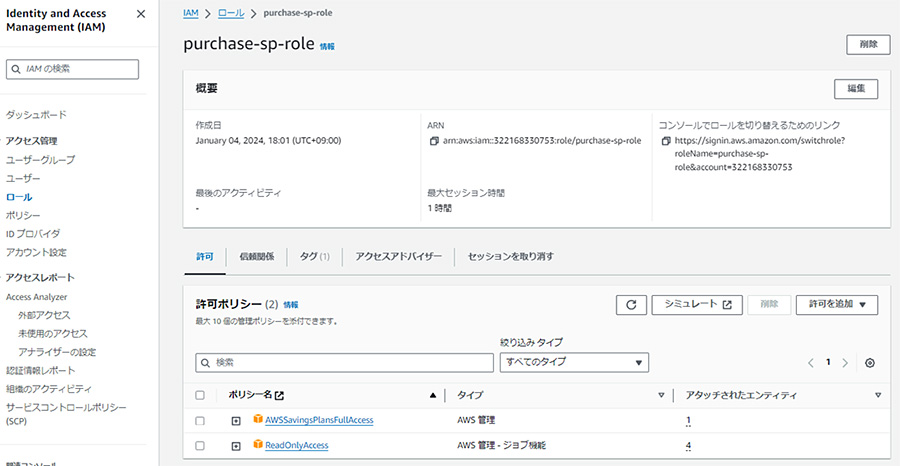Click the IAM breadcrumb link
Image resolution: width=900 pixels, height=466 pixels.
coord(191,13)
